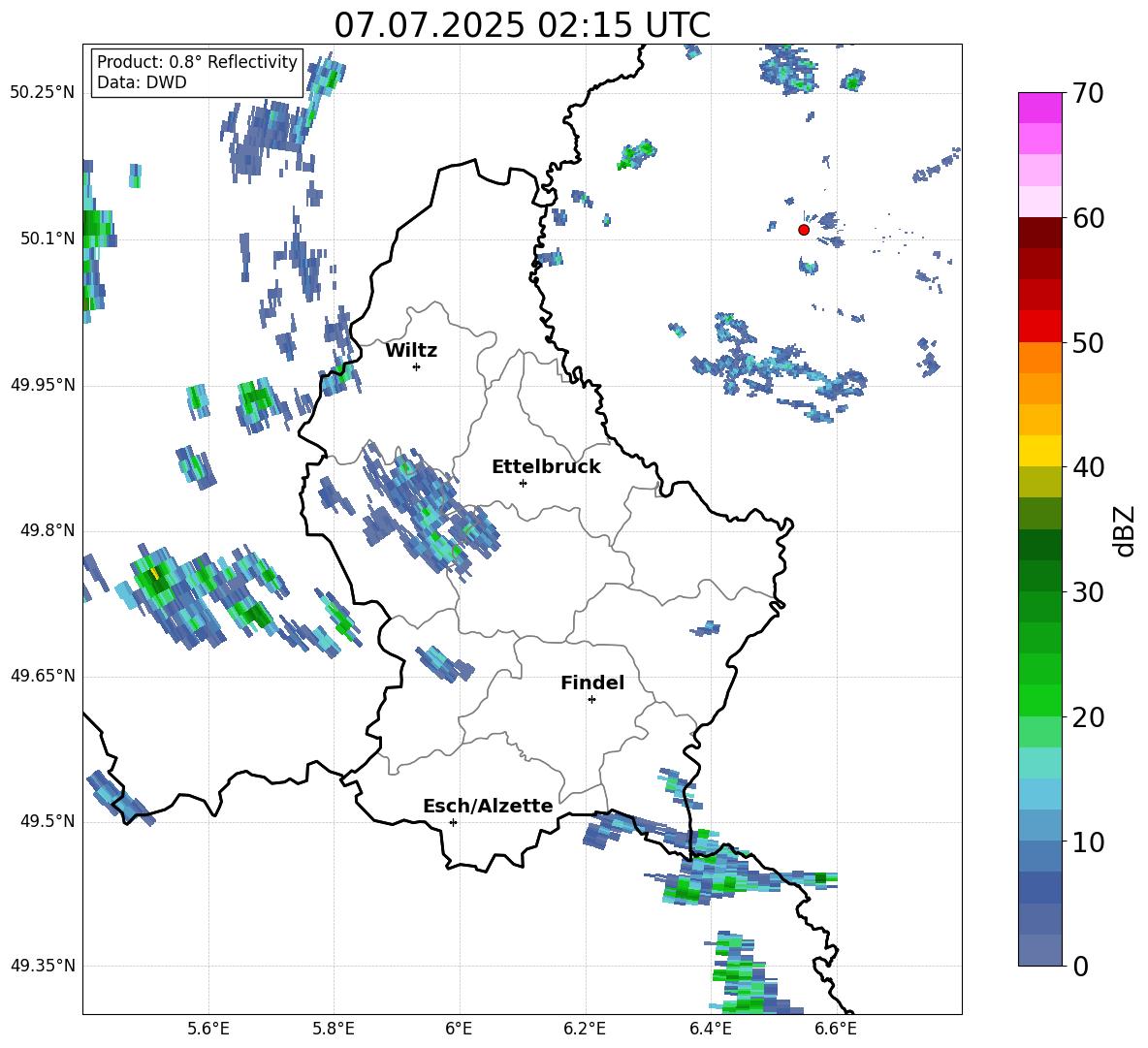This screenshot has height=1048, width=1148.
Task: Click the 50.25°N latitude label
Action: [x=43, y=93]
